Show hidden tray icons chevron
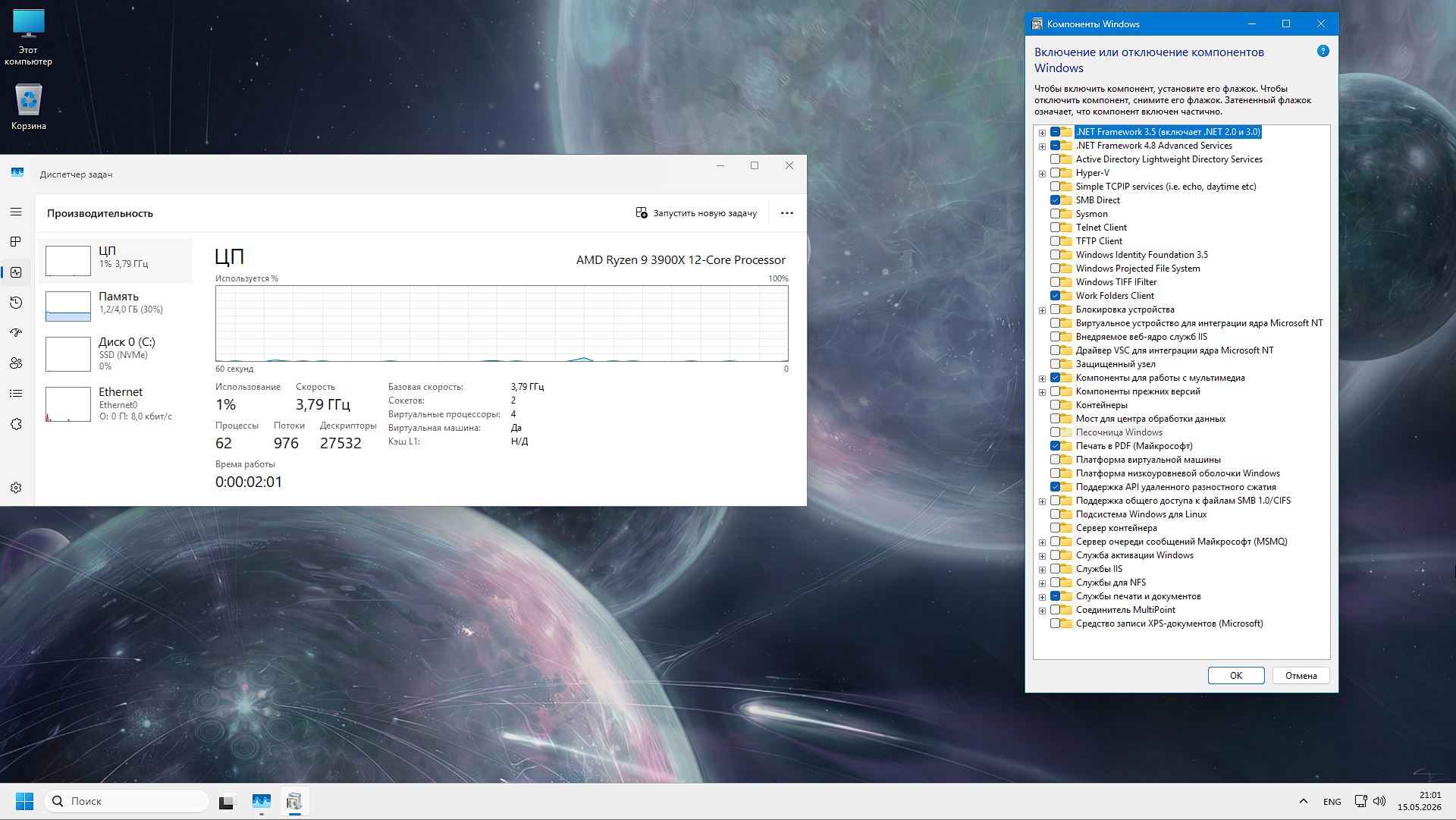 [x=1304, y=801]
